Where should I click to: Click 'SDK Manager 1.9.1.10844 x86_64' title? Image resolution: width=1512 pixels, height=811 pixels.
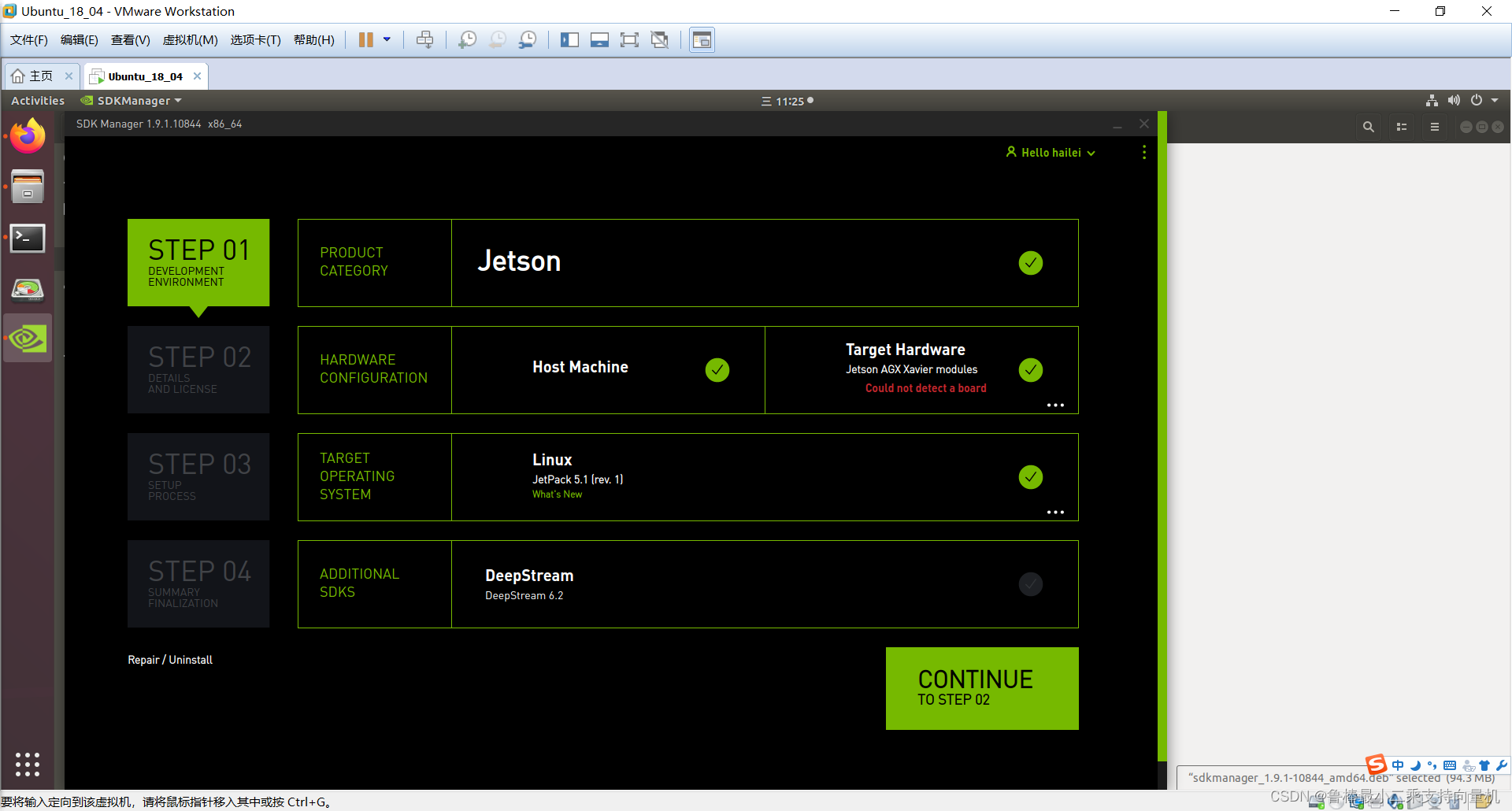(159, 124)
